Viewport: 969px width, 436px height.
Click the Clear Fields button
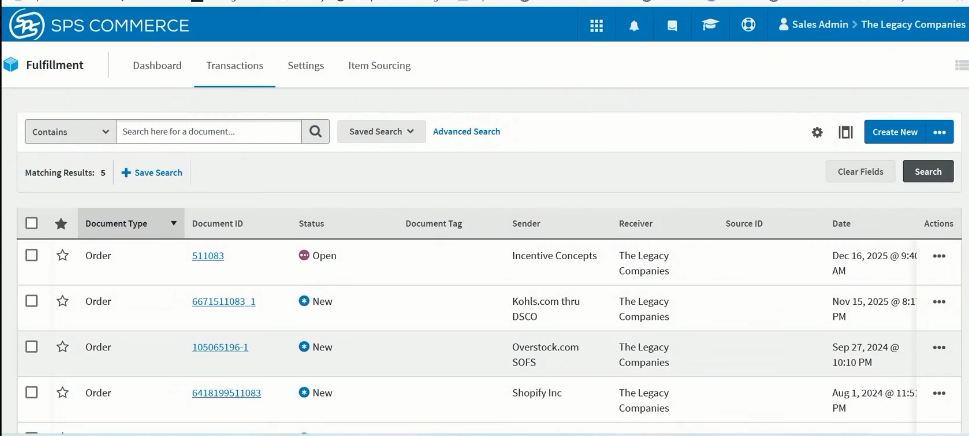point(860,172)
